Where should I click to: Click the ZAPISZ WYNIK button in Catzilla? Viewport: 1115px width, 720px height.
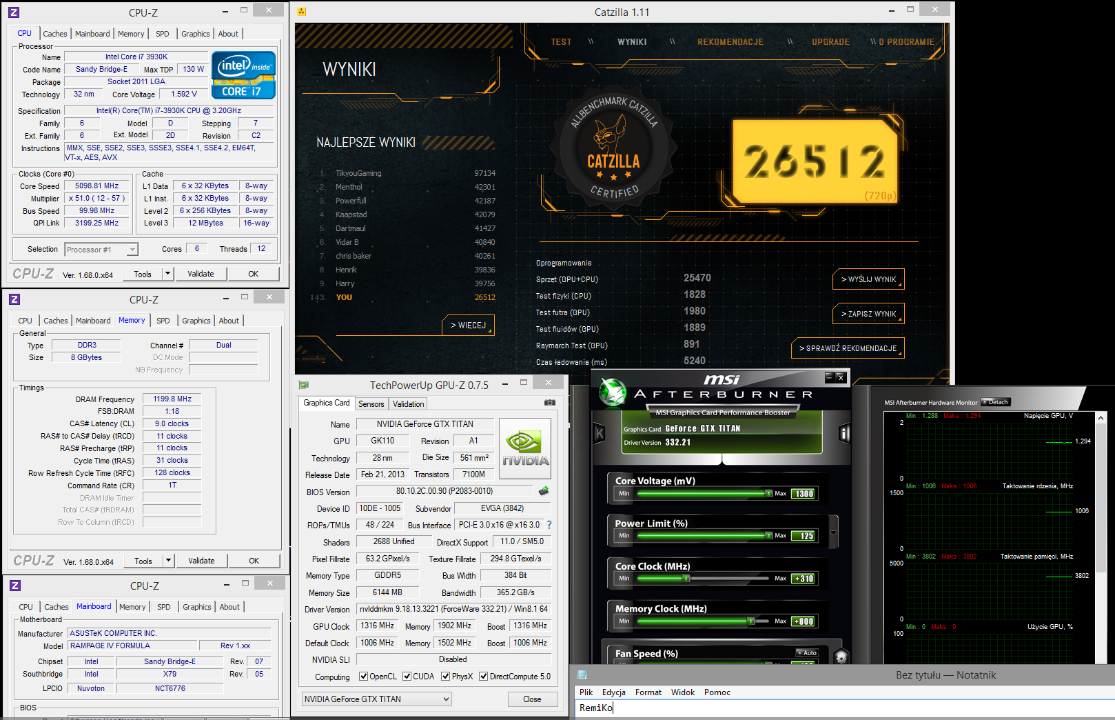coord(868,313)
